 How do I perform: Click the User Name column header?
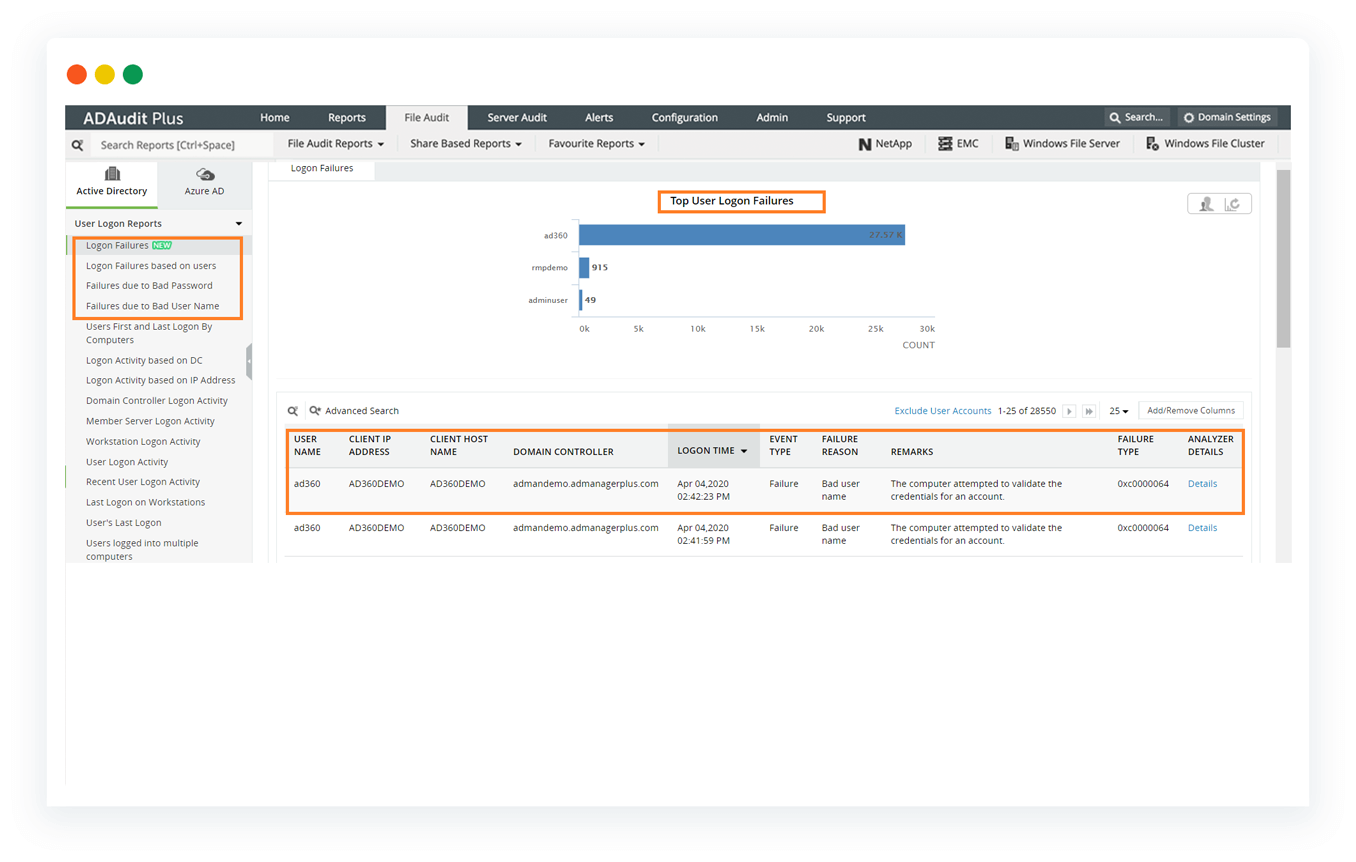tap(306, 445)
